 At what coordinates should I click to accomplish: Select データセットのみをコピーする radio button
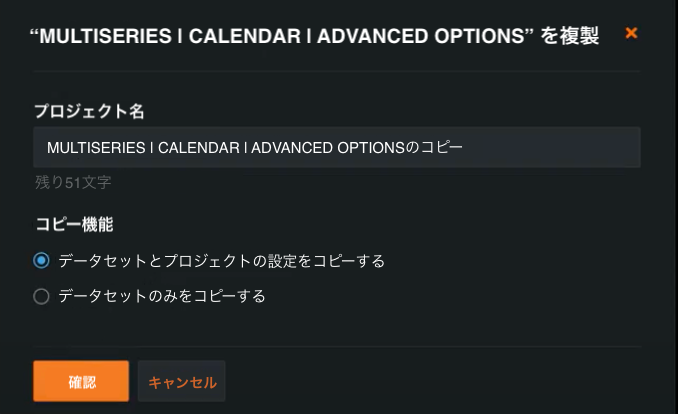pyautogui.click(x=41, y=296)
